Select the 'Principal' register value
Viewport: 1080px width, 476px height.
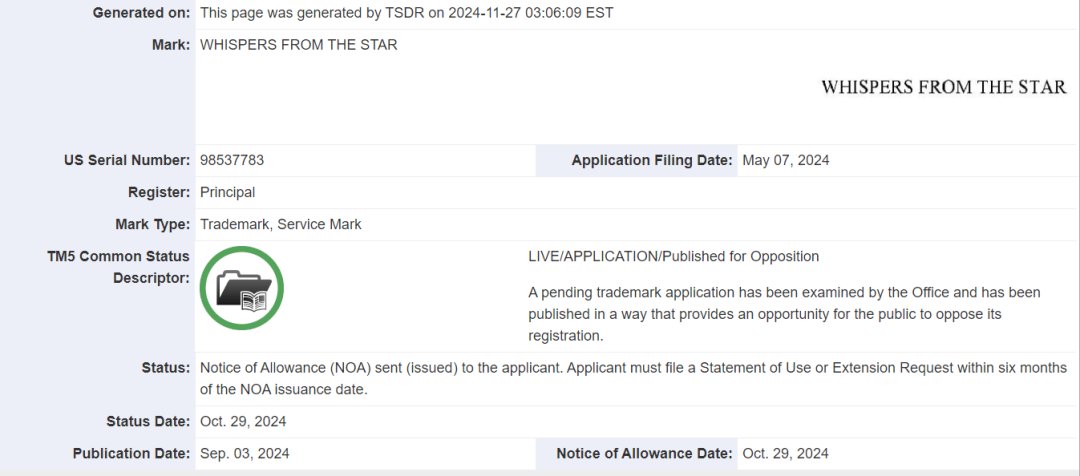(x=227, y=192)
